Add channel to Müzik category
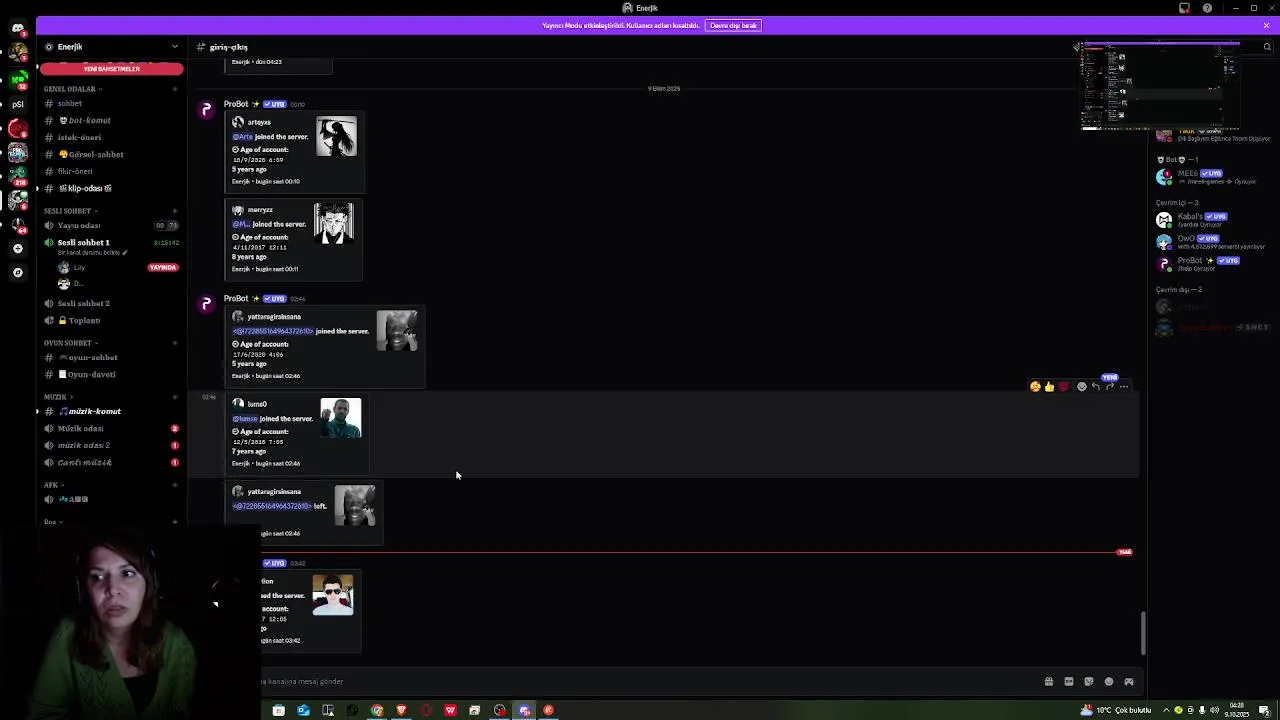The height and width of the screenshot is (720, 1280). click(x=174, y=397)
